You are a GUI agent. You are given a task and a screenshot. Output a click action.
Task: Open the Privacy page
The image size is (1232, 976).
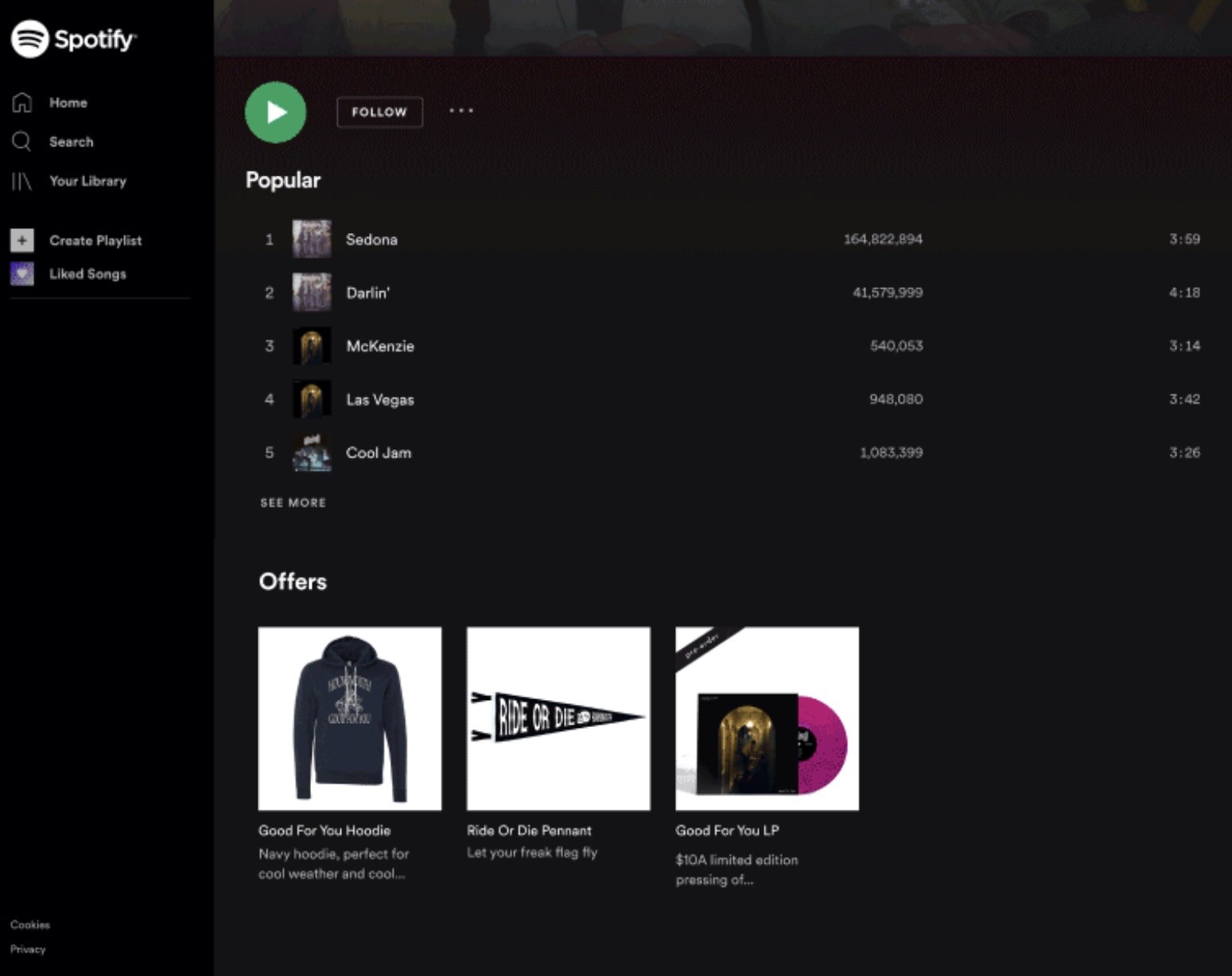[28, 949]
